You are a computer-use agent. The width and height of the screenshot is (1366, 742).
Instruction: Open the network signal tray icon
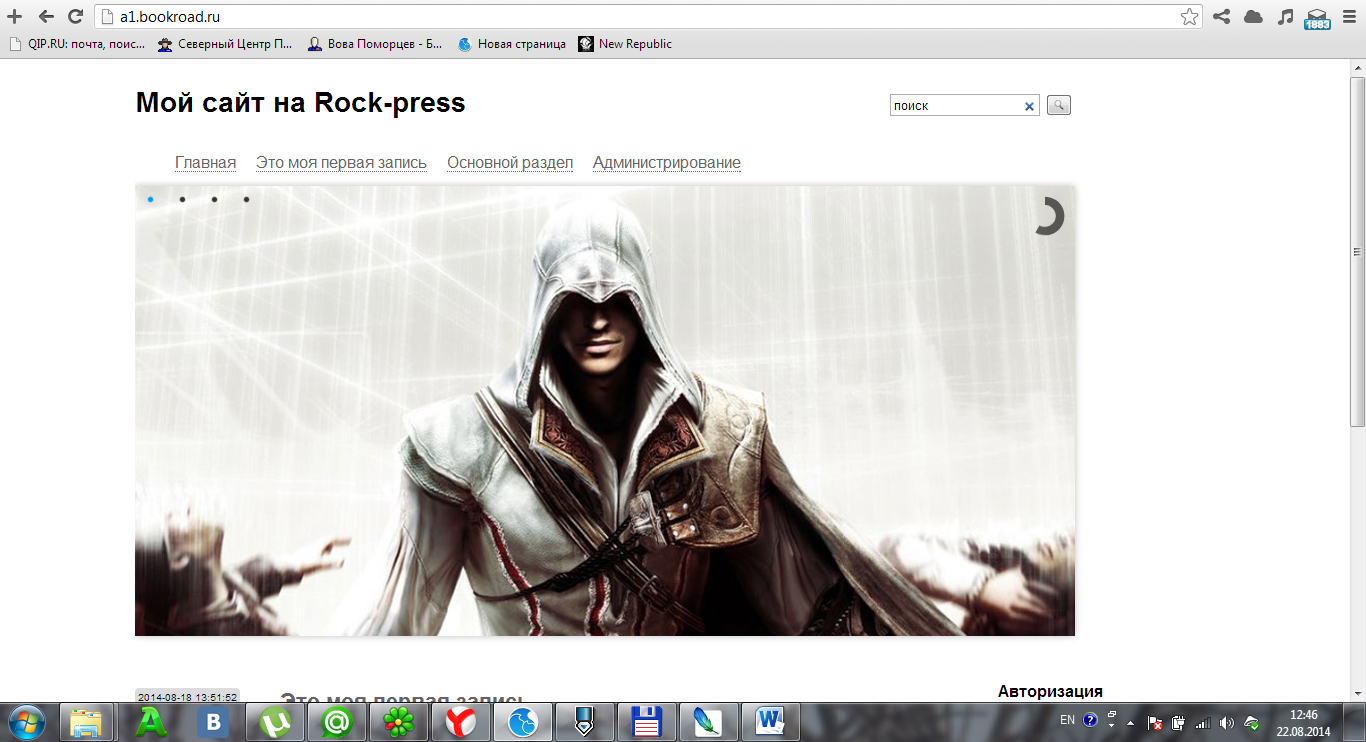[x=1203, y=722]
